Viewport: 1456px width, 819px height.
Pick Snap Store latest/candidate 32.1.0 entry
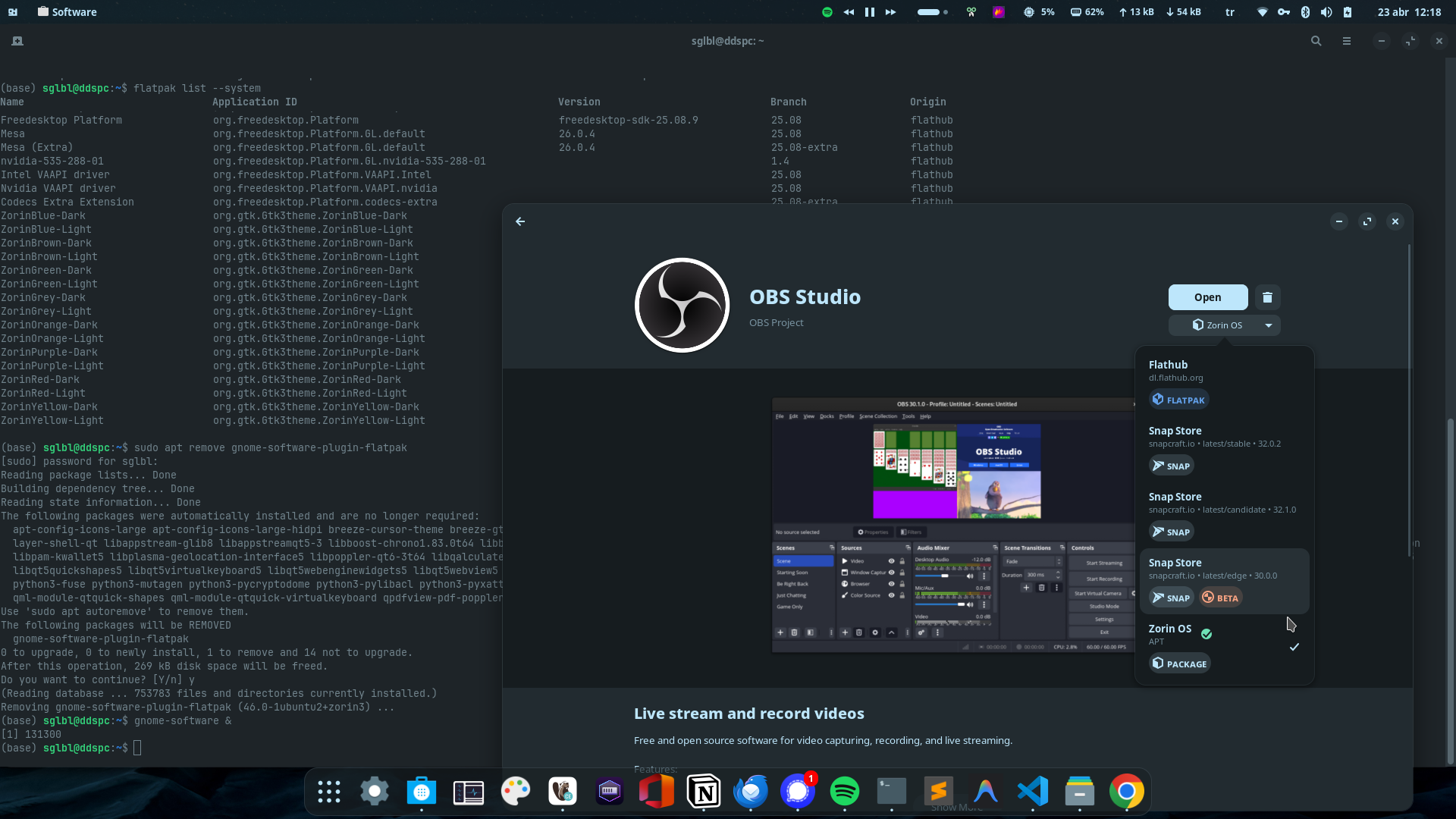point(1225,515)
